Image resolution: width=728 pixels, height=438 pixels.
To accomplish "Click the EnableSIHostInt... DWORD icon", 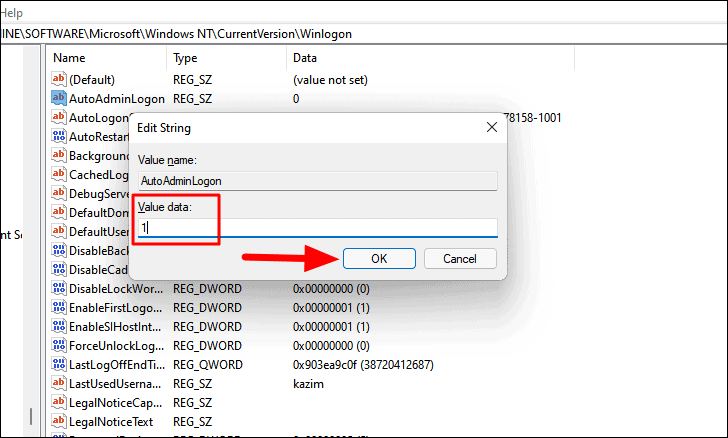I will [58, 327].
